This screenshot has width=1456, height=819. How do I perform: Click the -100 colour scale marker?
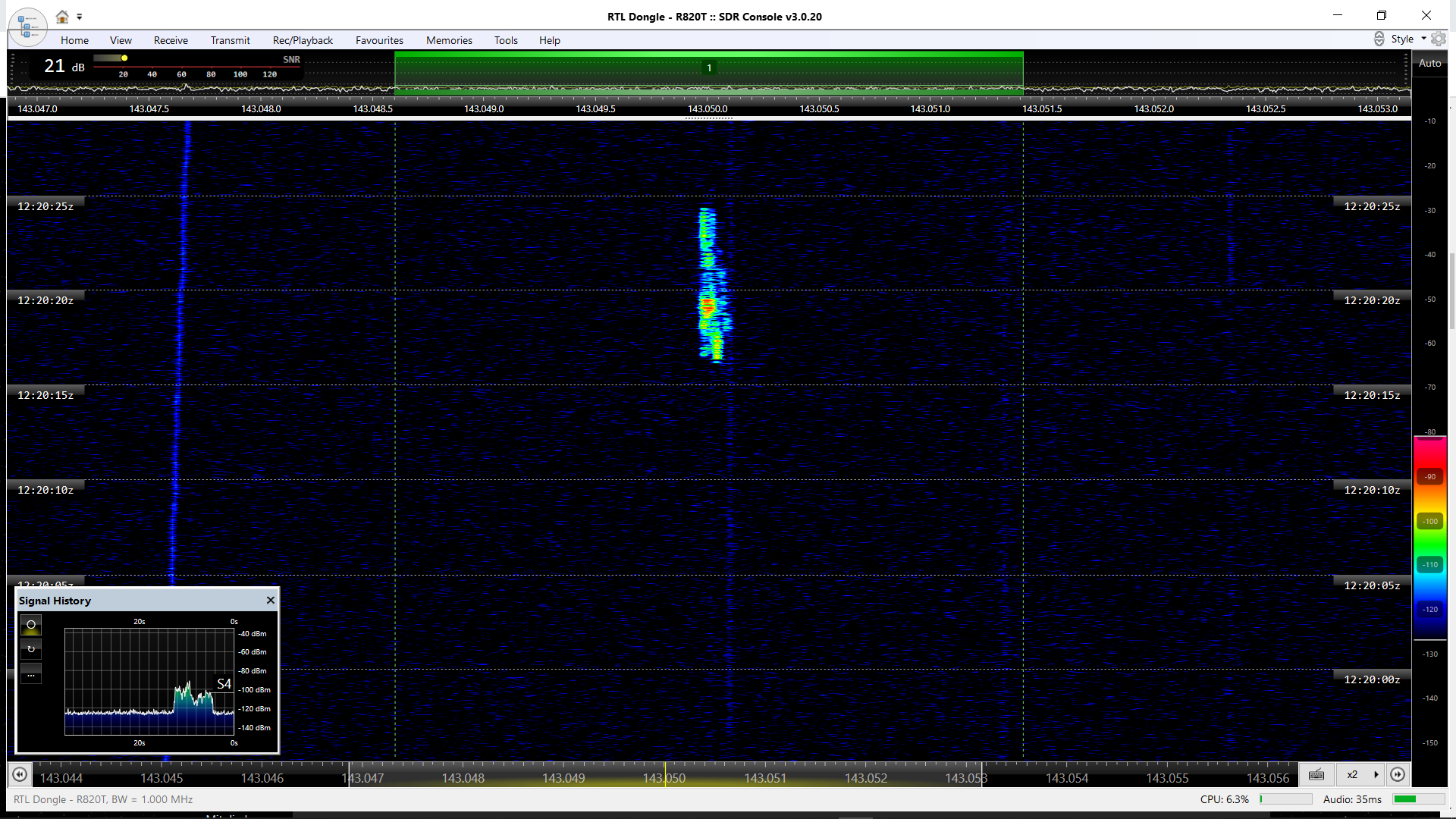coord(1429,521)
